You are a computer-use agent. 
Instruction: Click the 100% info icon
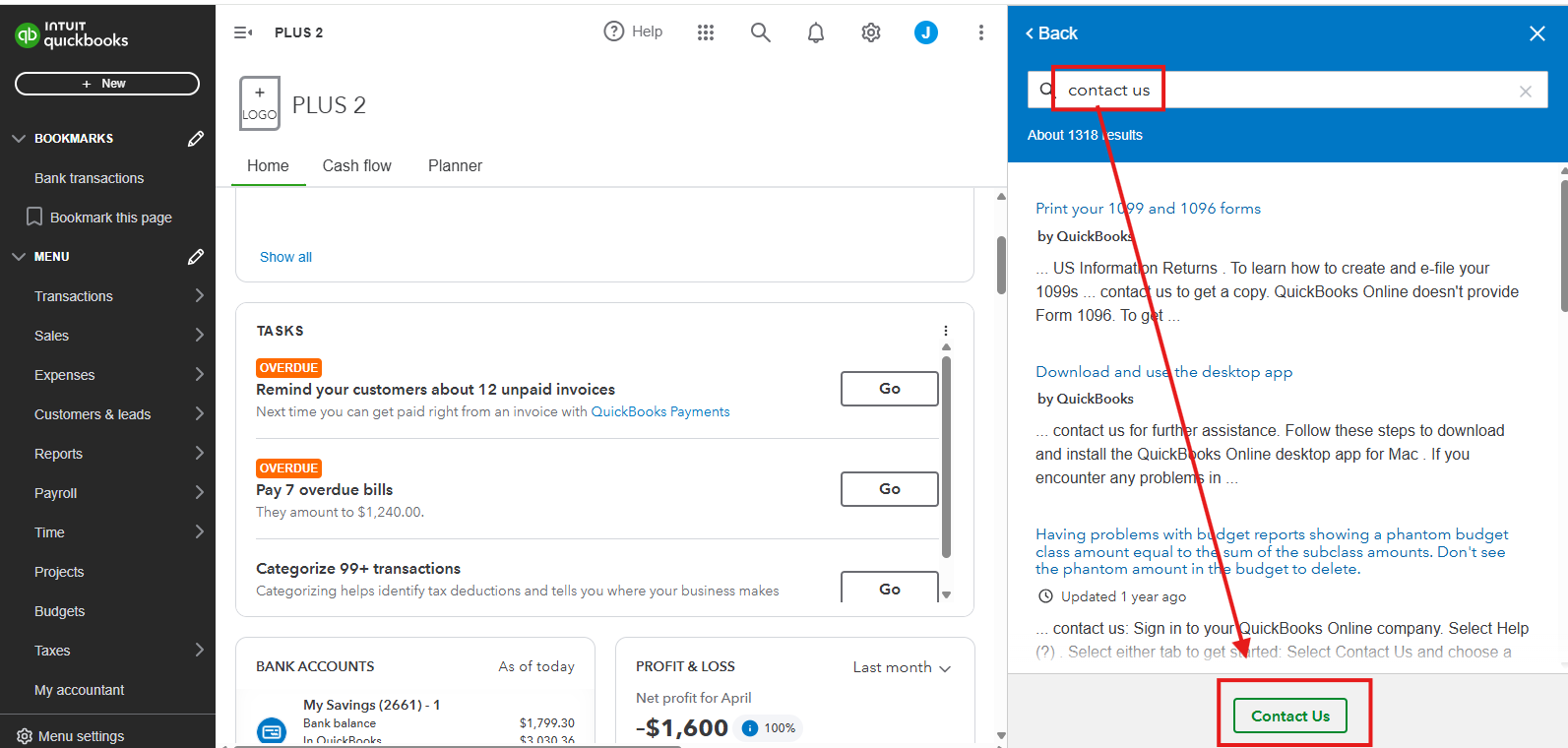click(750, 728)
